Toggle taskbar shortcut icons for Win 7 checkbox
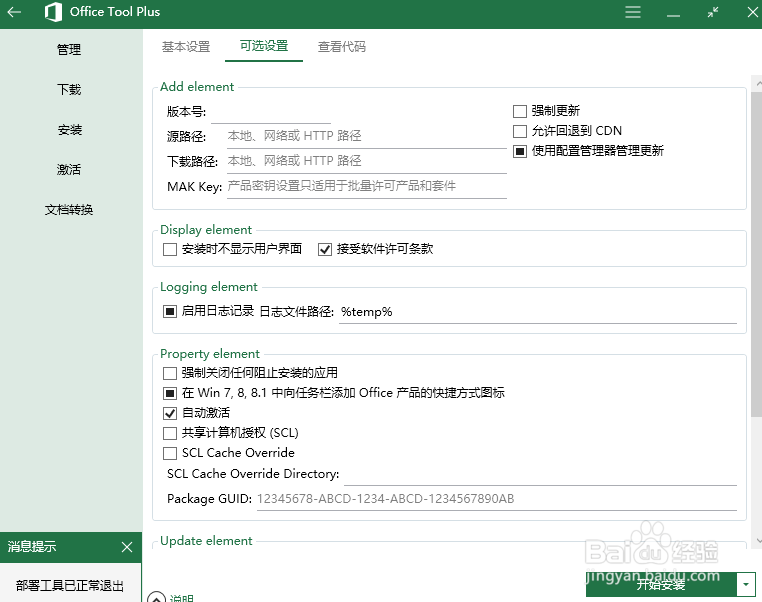 pos(170,393)
